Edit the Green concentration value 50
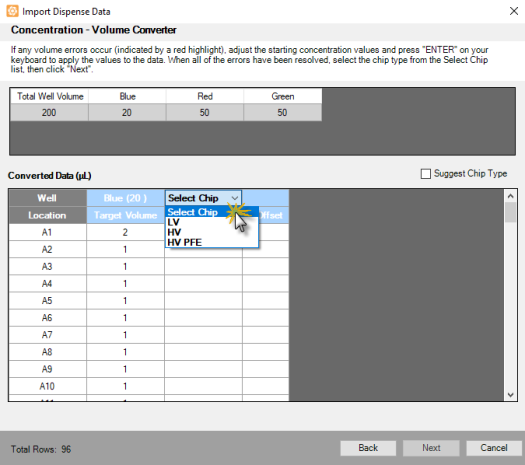This screenshot has height=465, width=525. tap(282, 112)
